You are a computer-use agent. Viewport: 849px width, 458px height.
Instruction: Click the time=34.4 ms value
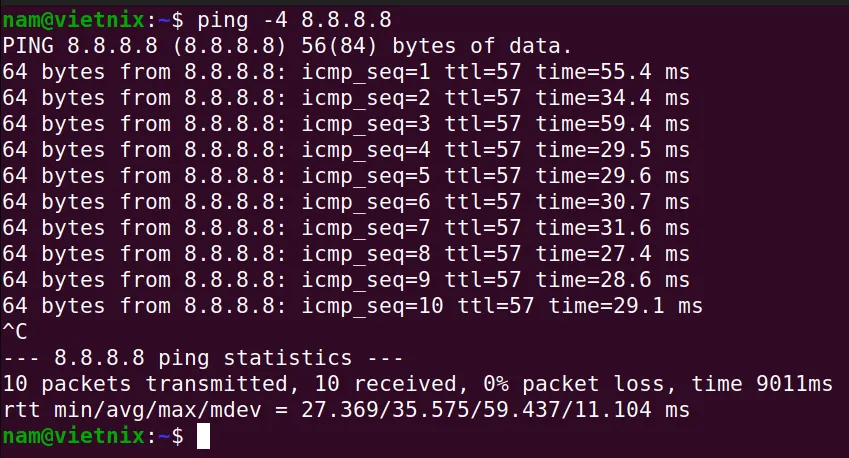pyautogui.click(x=613, y=98)
